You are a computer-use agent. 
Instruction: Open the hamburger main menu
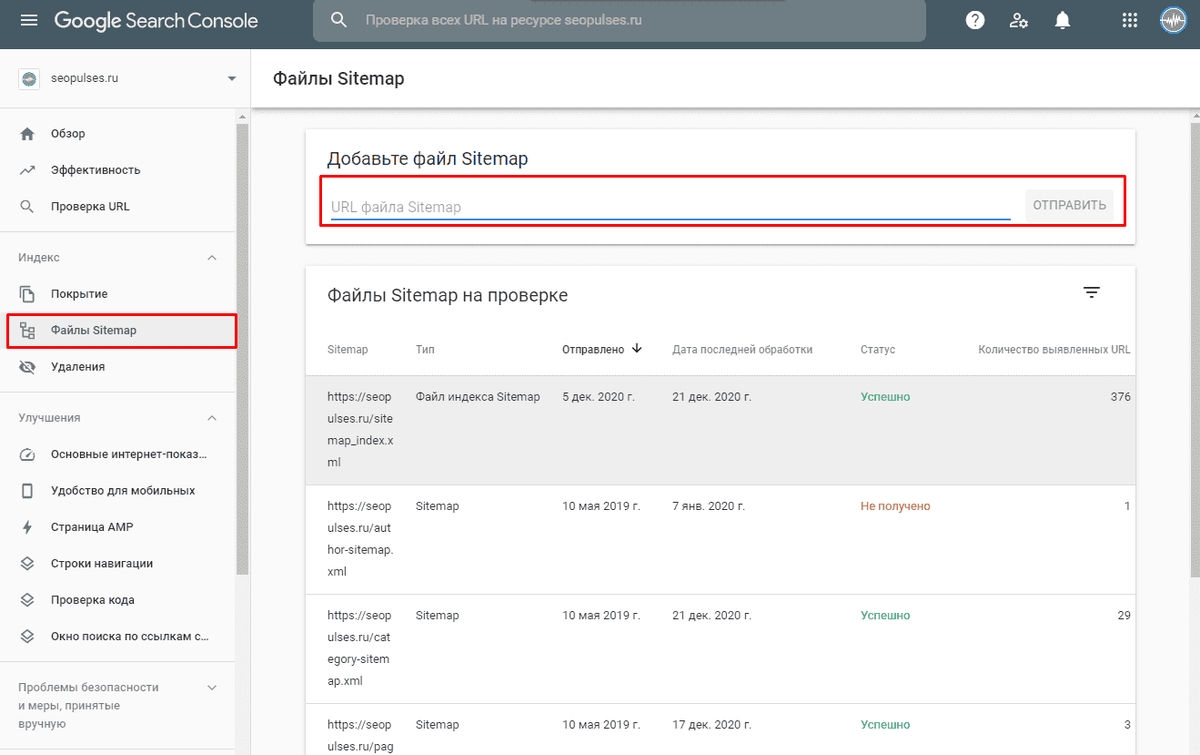(x=28, y=20)
